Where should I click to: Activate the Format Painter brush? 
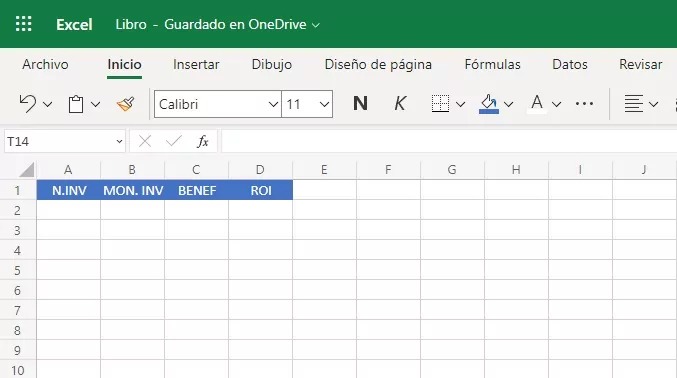[126, 104]
